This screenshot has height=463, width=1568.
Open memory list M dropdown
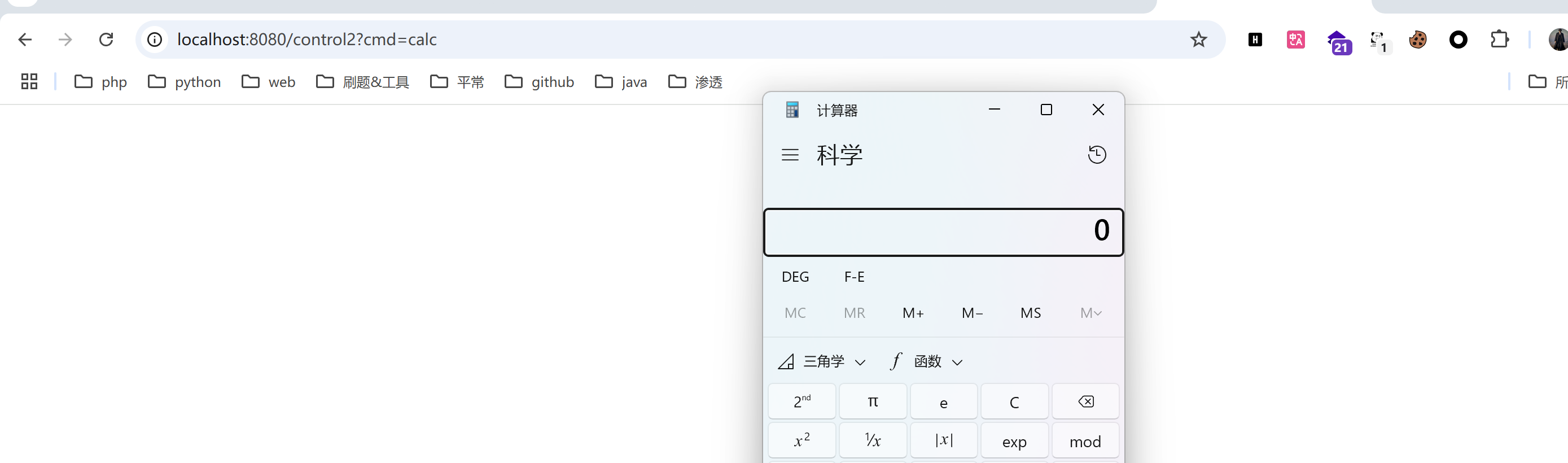pos(1091,313)
